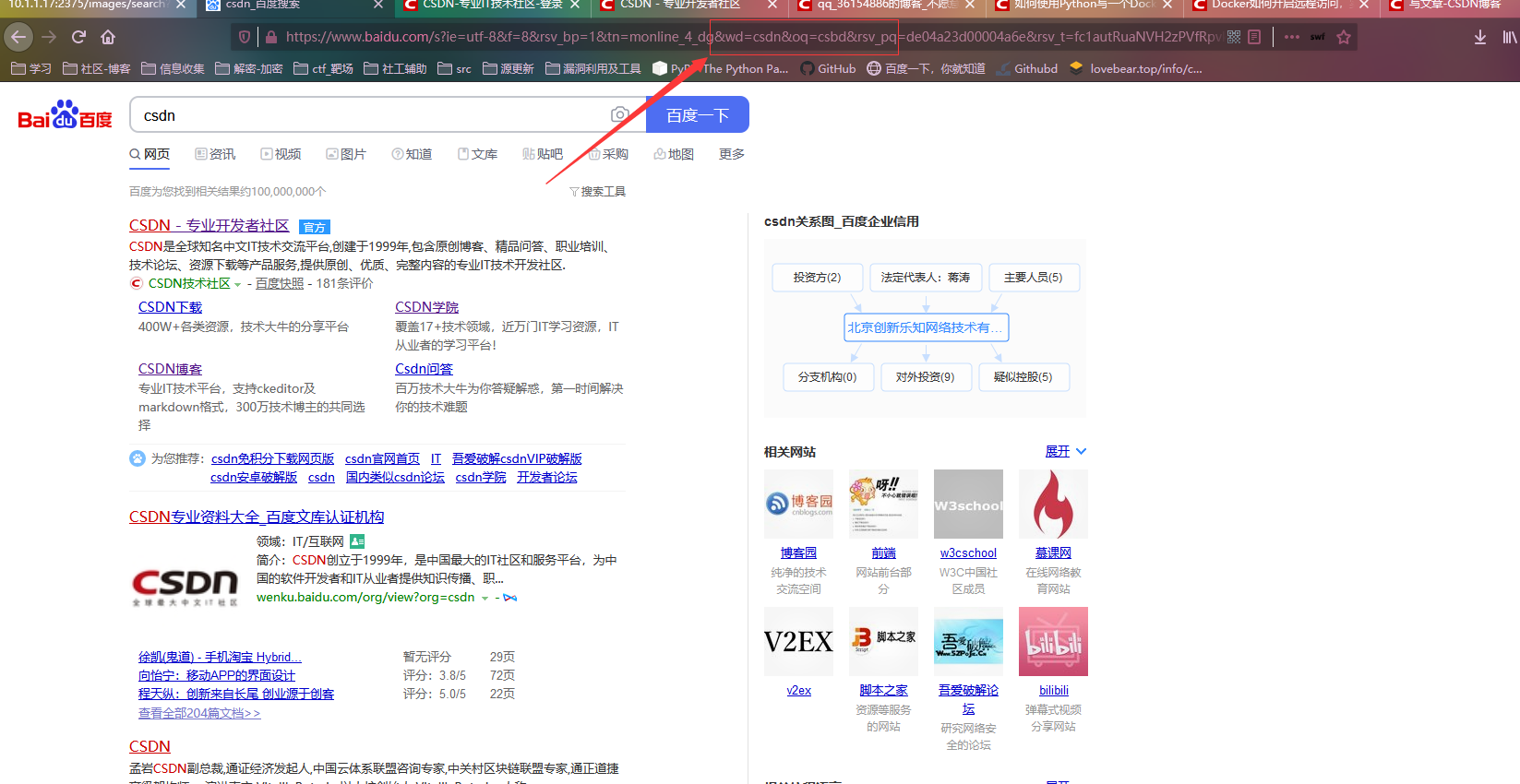The image size is (1520, 784).
Task: Click the 对外投资(9) relation node
Action: click(925, 377)
